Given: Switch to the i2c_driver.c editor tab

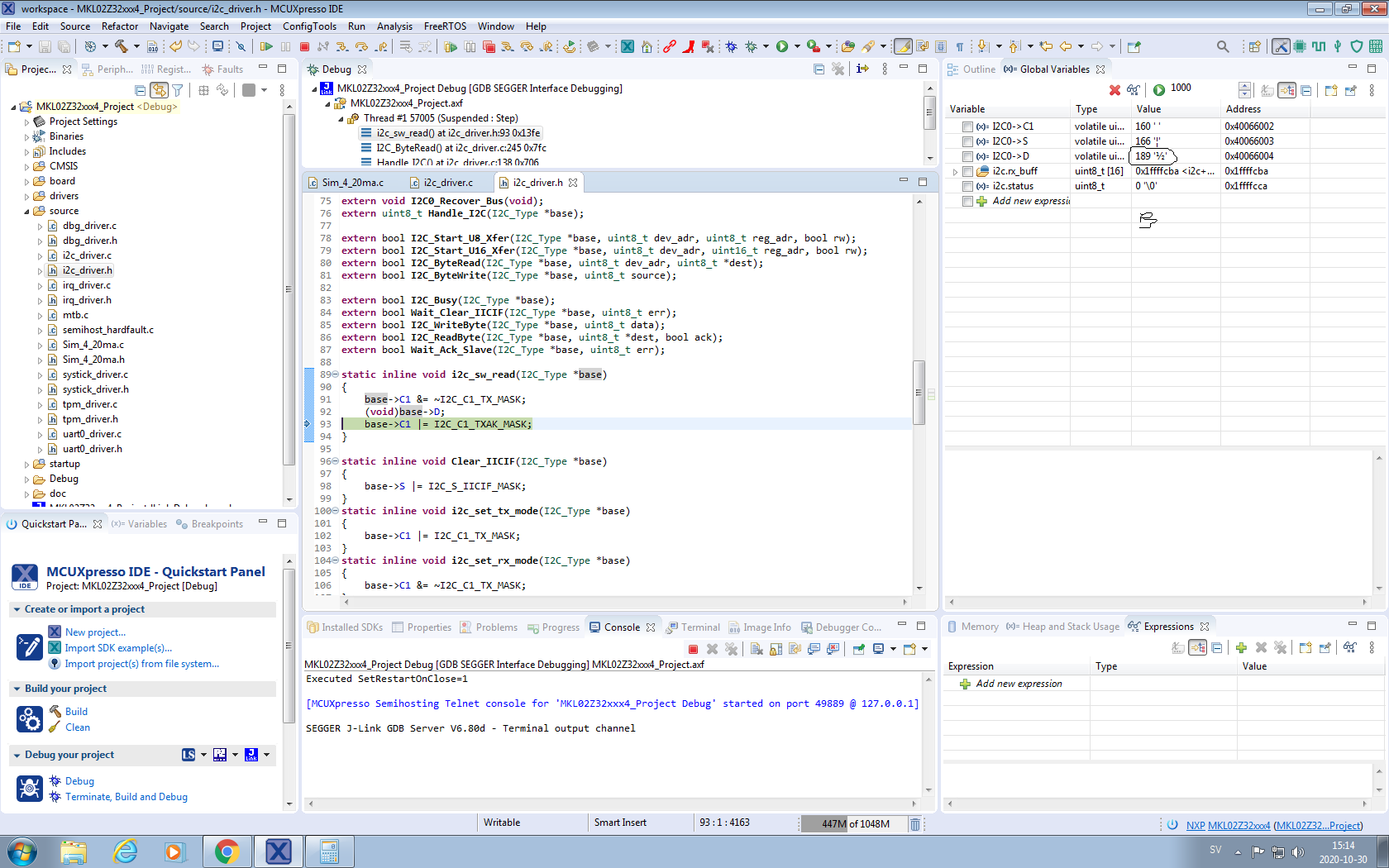Looking at the screenshot, I should point(447,183).
